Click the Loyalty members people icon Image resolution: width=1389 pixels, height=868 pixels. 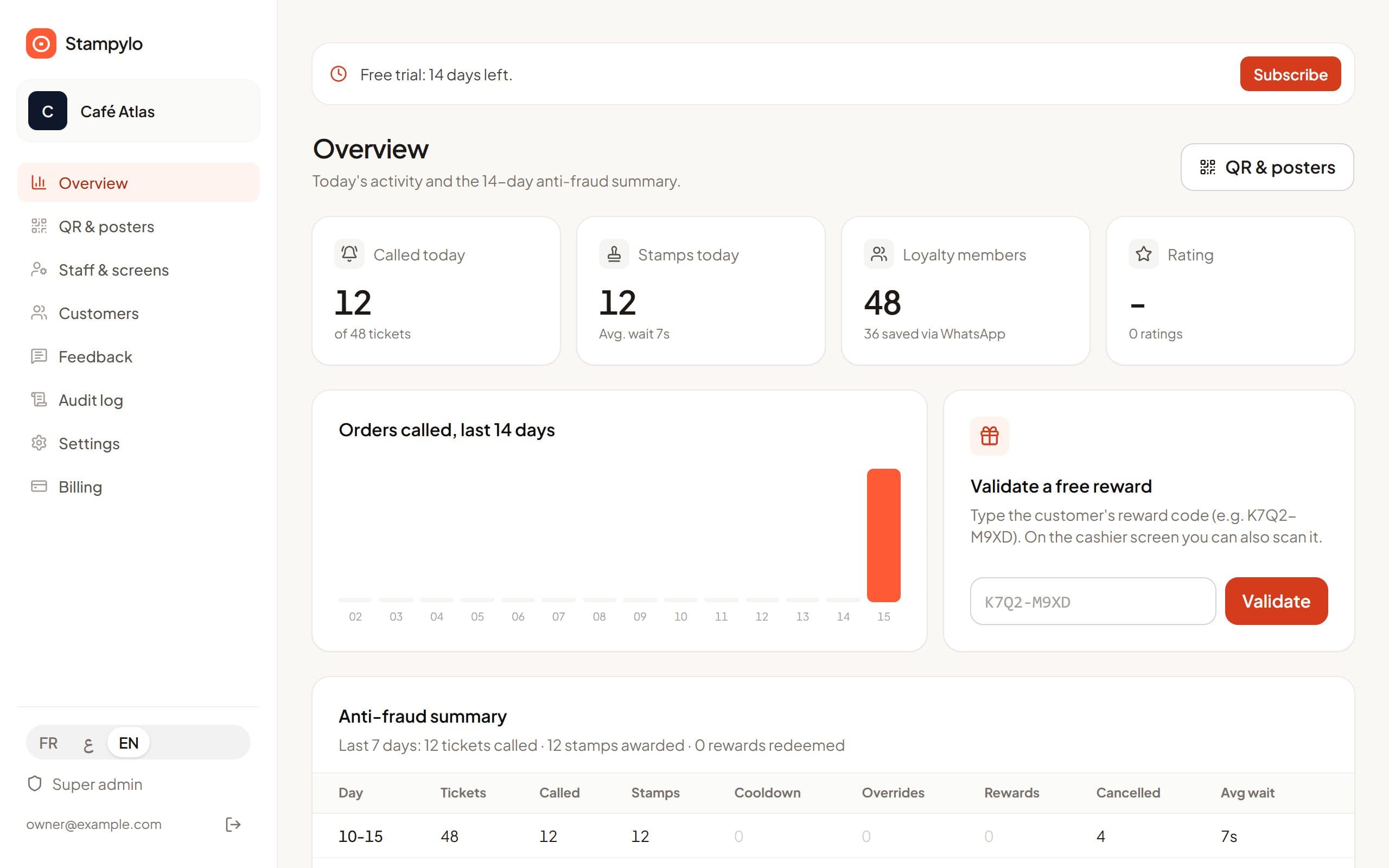(879, 254)
